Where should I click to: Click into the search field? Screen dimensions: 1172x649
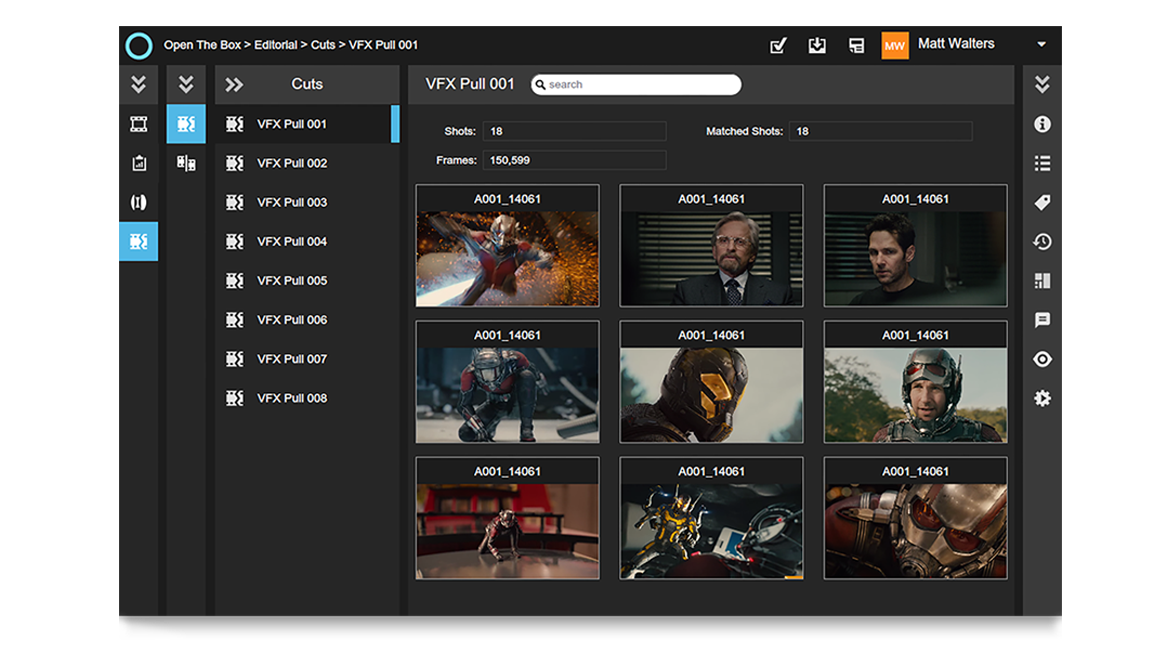(636, 84)
